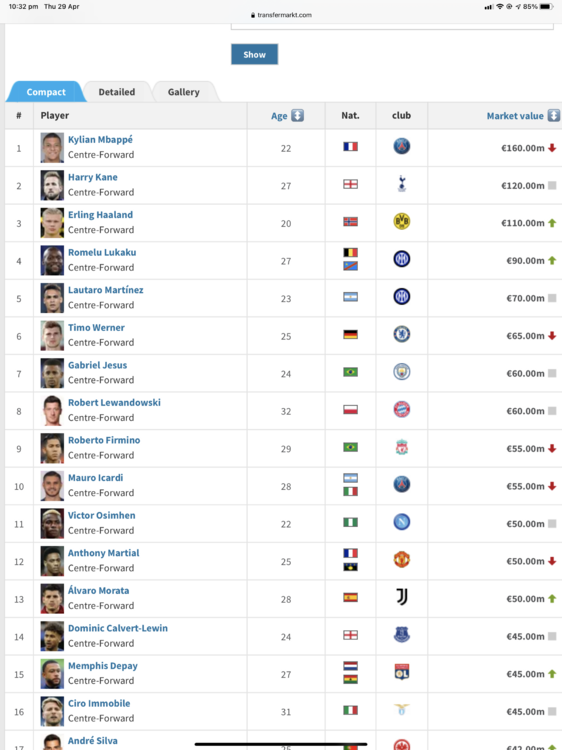This screenshot has height=750, width=562.
Task: Toggle the Age column sort arrows
Action: click(298, 115)
